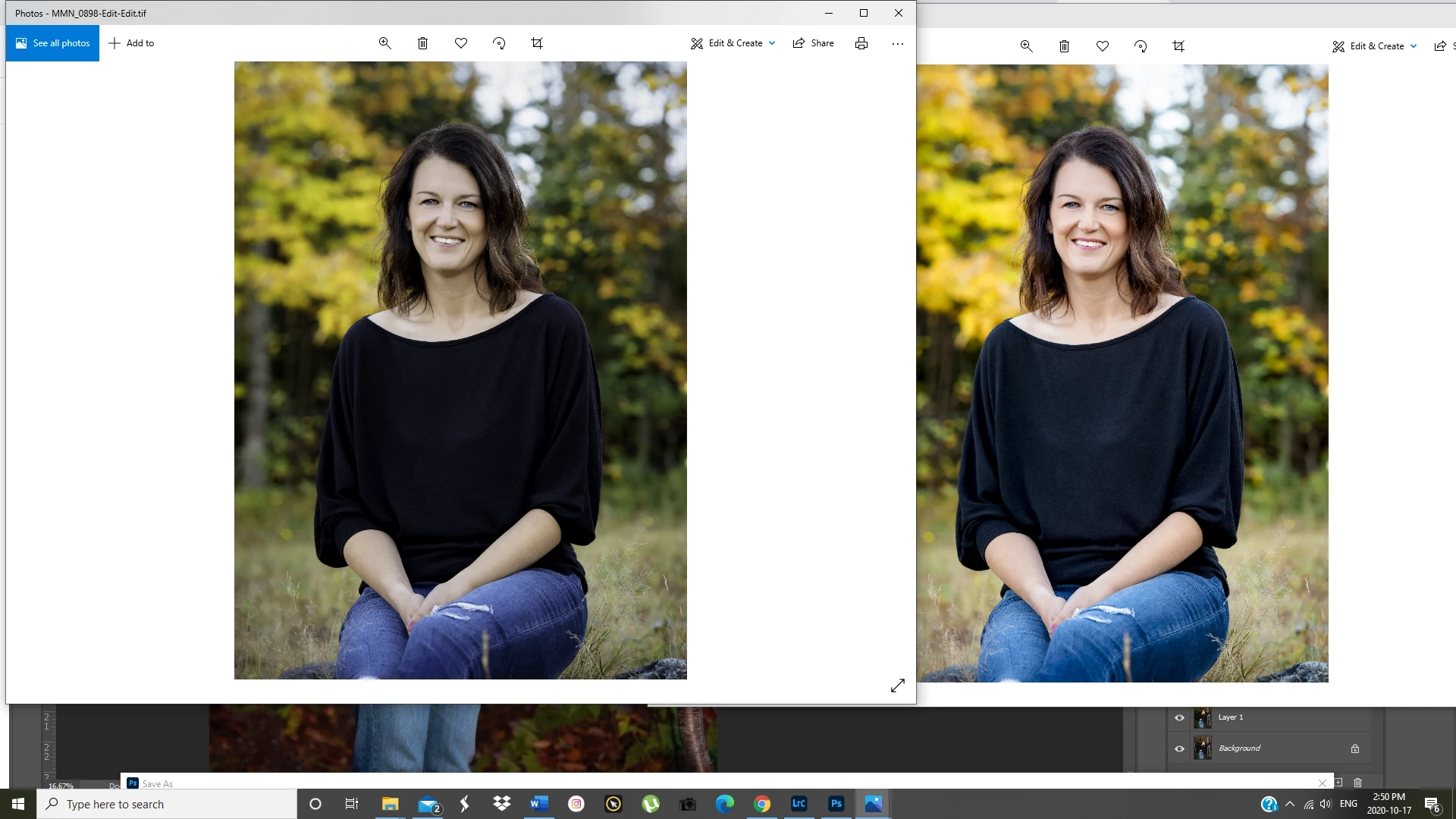Click in the Windows taskbar search box
Screen dimensions: 1456x819
(x=167, y=804)
